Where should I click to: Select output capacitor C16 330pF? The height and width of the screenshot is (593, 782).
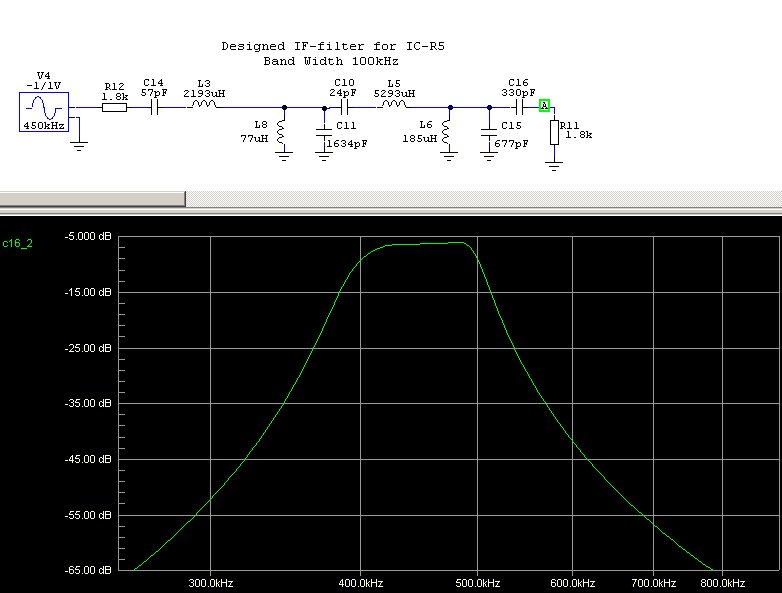tap(519, 107)
